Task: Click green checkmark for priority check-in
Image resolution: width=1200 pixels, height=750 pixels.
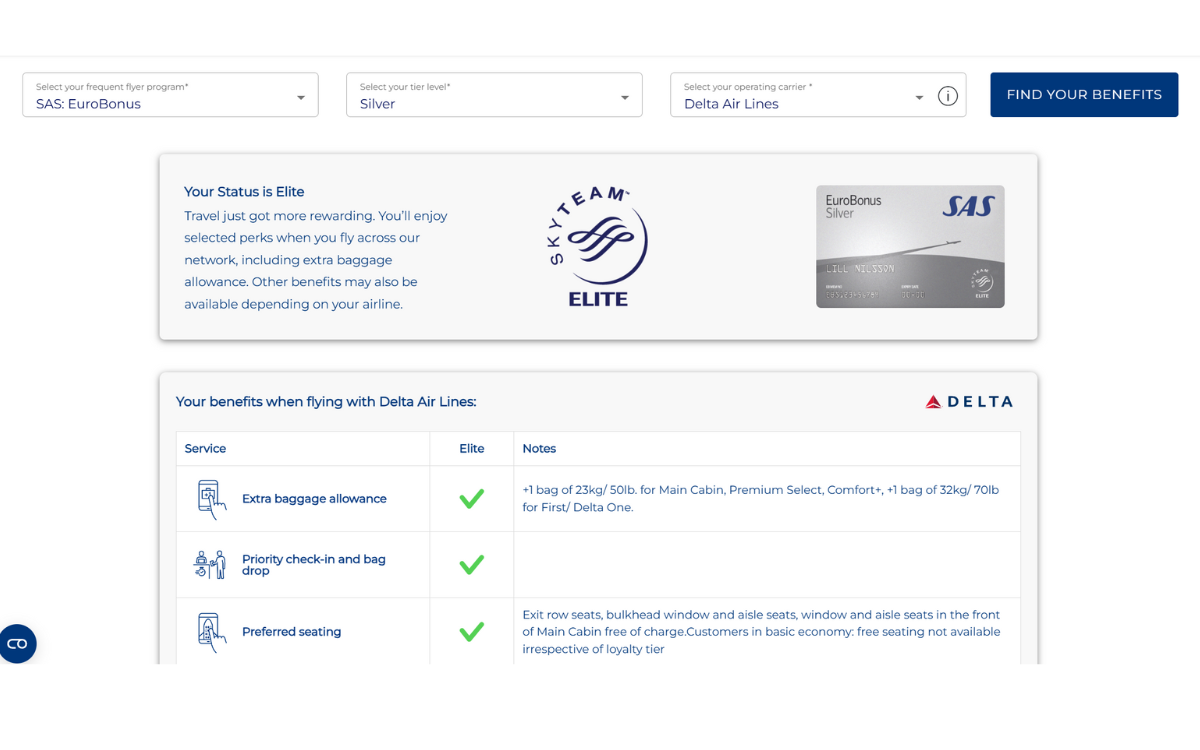Action: tap(471, 565)
